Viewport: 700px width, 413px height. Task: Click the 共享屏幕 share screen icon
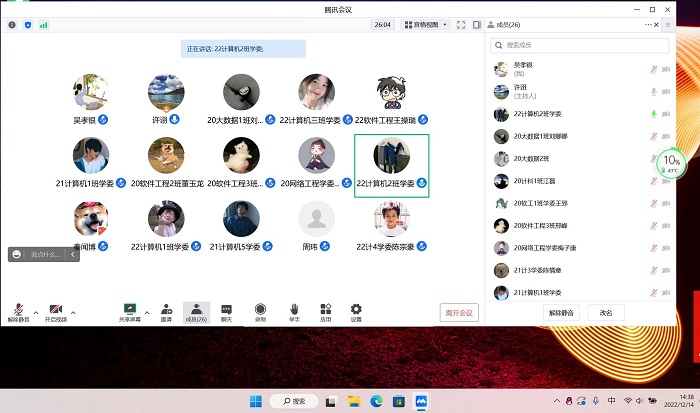coord(129,310)
